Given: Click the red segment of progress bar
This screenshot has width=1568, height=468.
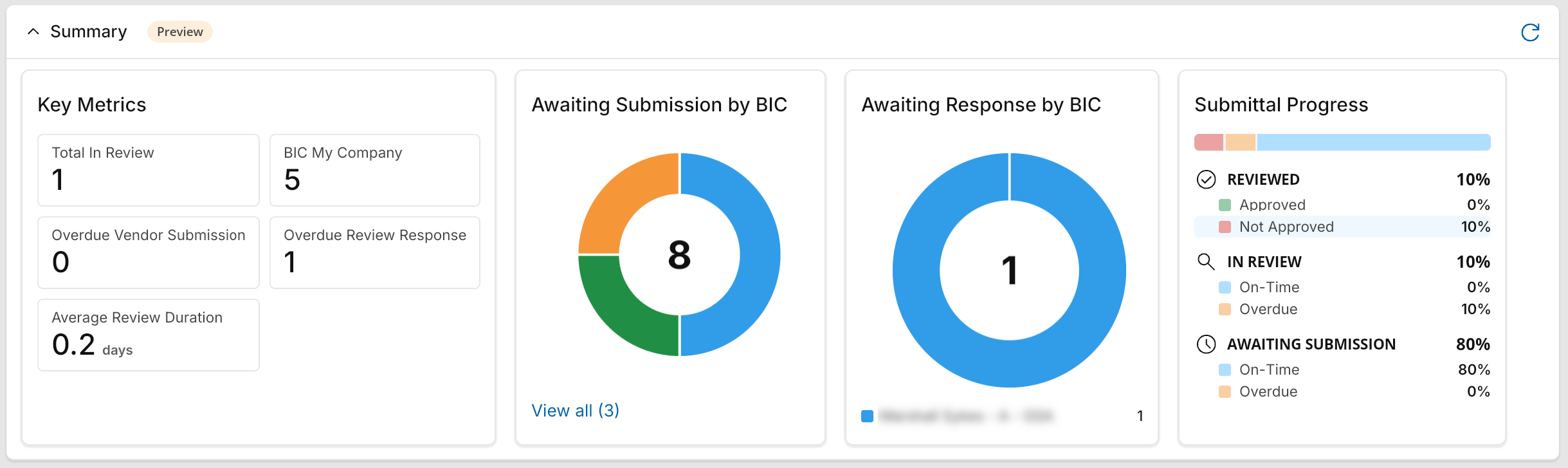Looking at the screenshot, I should coord(1208,142).
